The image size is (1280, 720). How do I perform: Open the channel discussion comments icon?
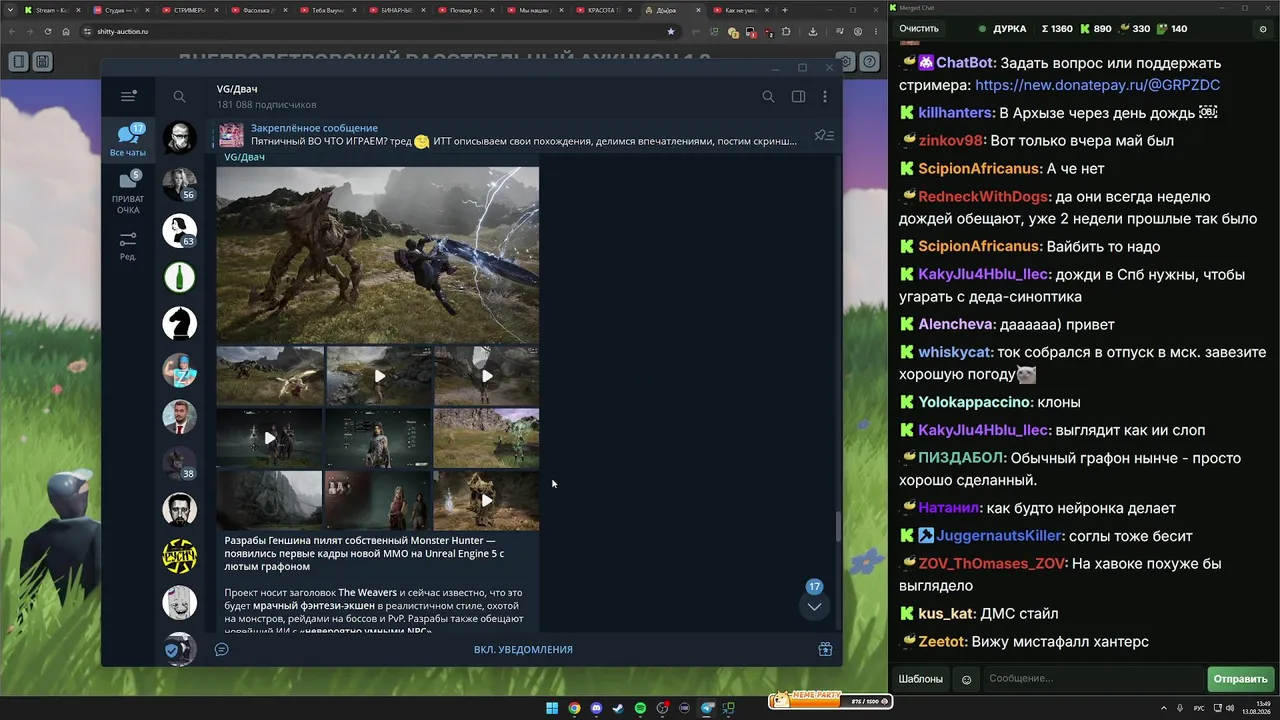coord(222,649)
